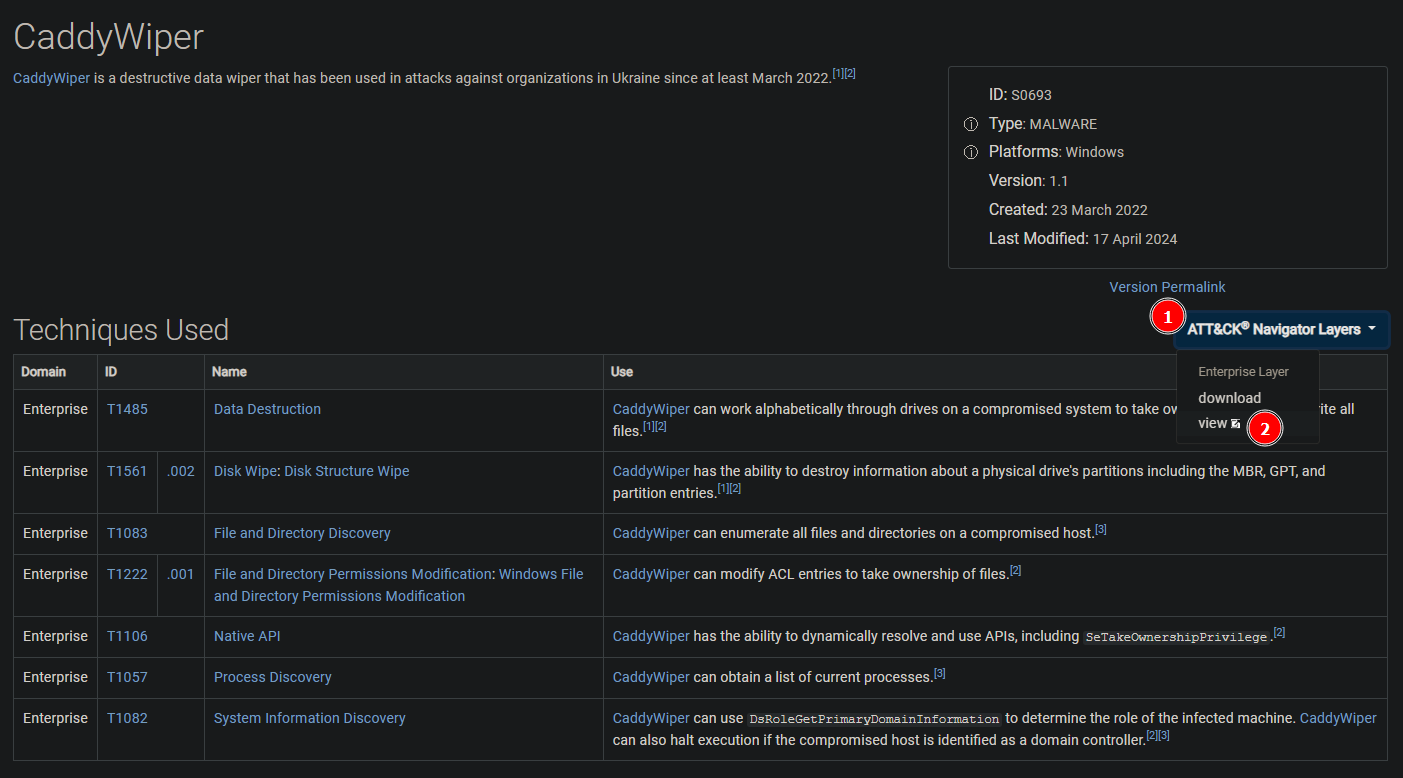1403x778 pixels.
Task: Click File and Directory Permissions Modification link
Action: tap(353, 574)
